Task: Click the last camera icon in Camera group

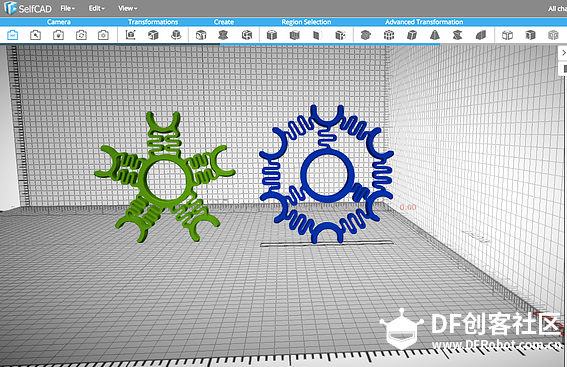Action: pyautogui.click(x=103, y=35)
